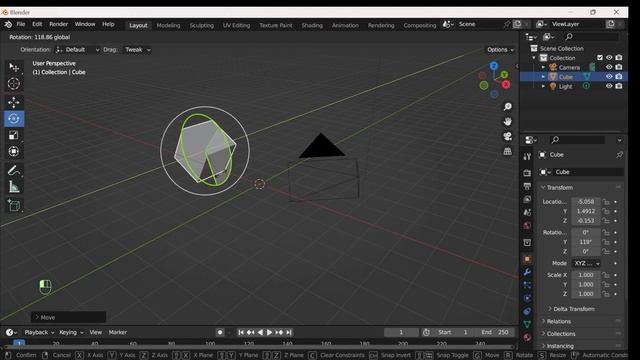Expand the Cube tree item
The height and width of the screenshot is (360, 640).
coord(543,77)
